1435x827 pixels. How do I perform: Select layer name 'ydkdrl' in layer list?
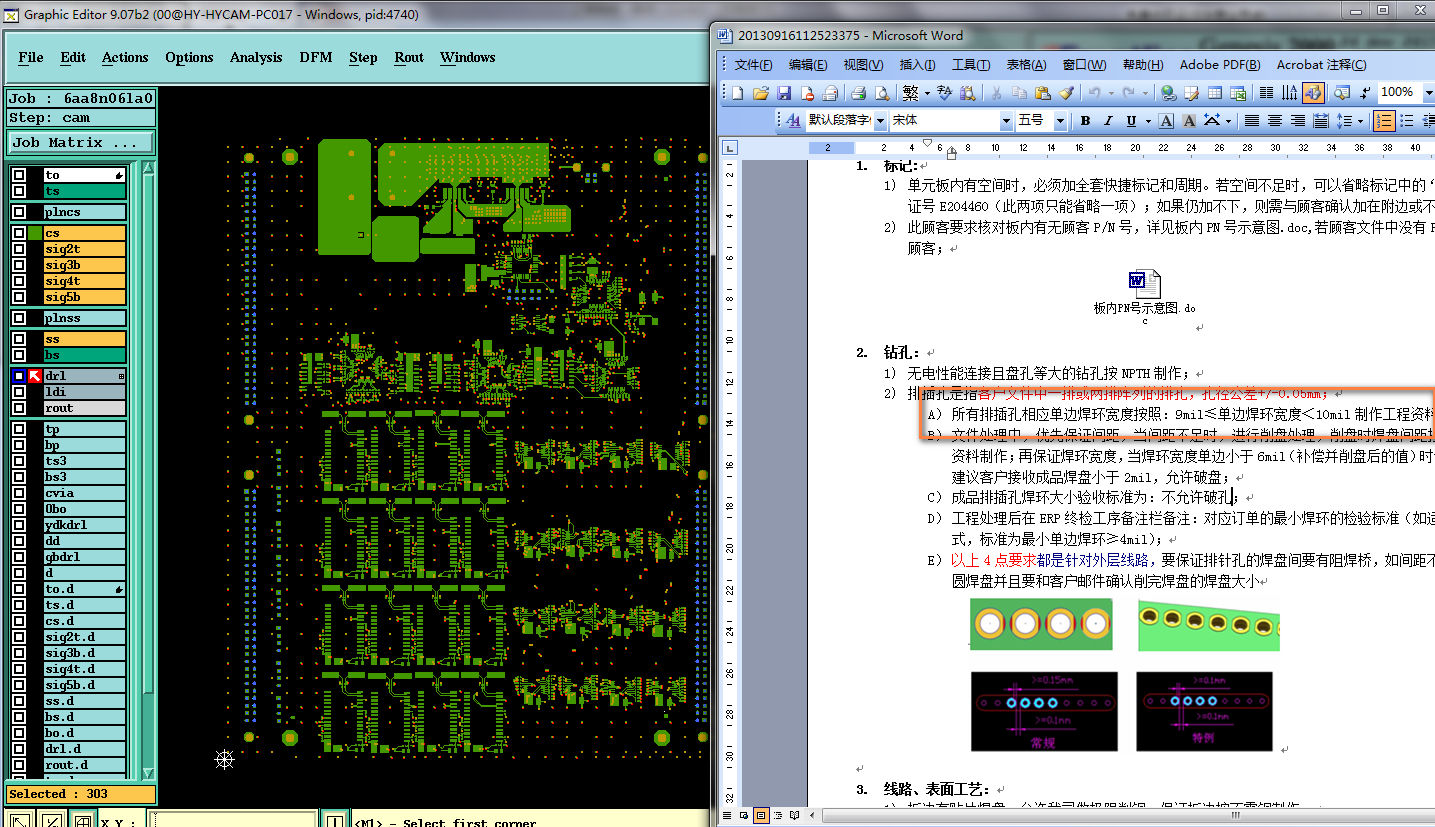point(84,525)
